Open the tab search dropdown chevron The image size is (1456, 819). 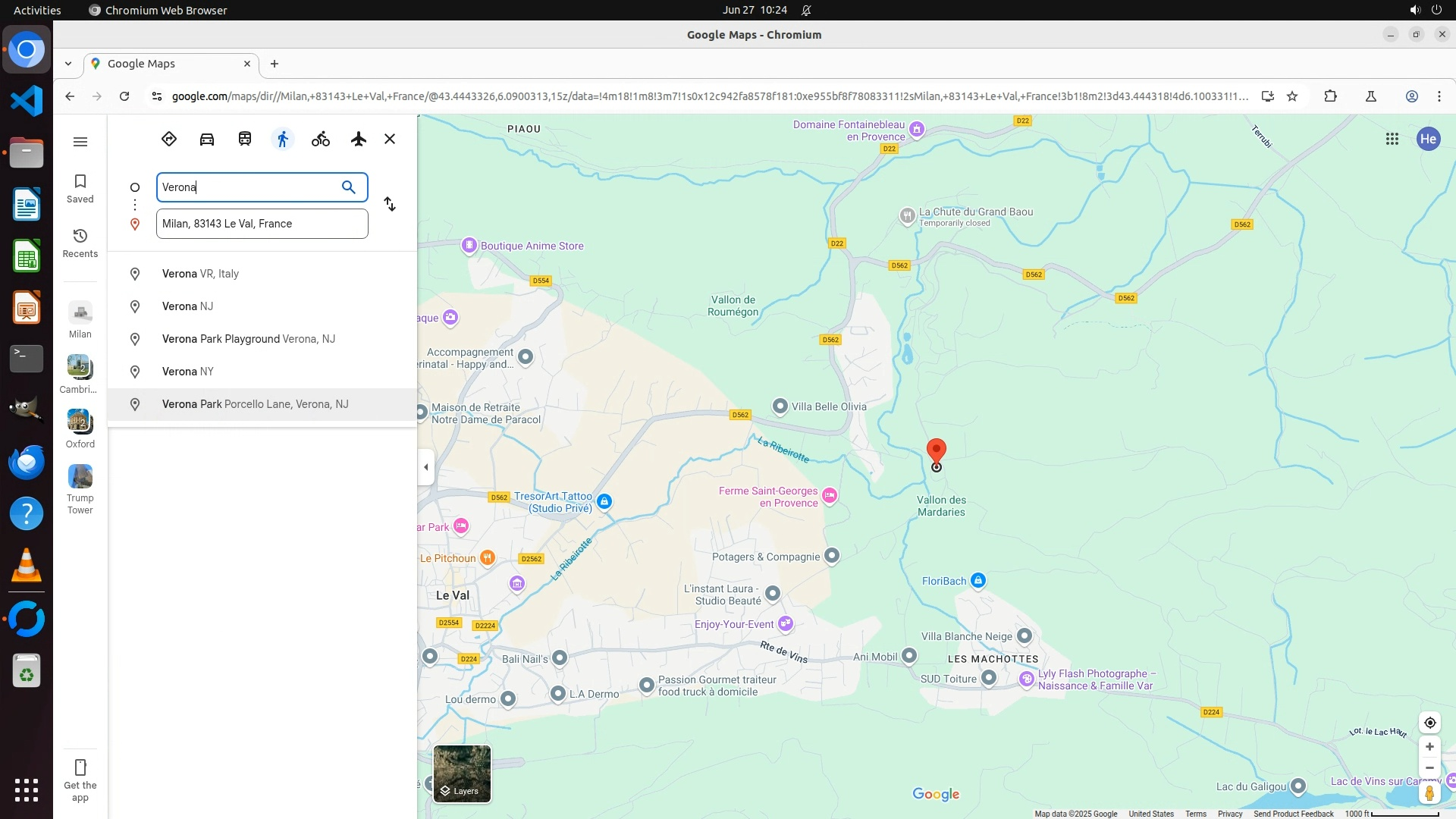[68, 64]
